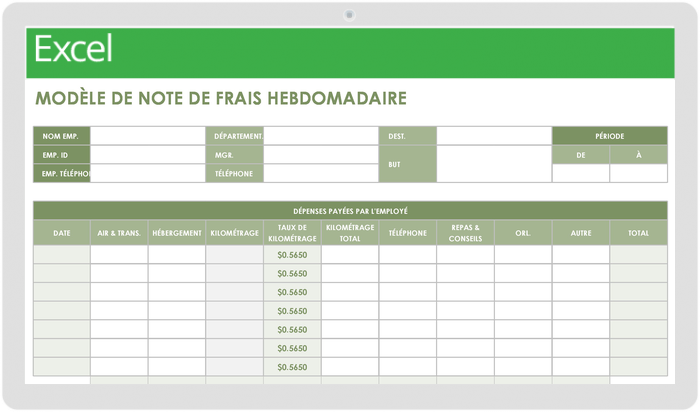The width and height of the screenshot is (700, 412).
Task: Click the DATE column header
Action: 62,233
